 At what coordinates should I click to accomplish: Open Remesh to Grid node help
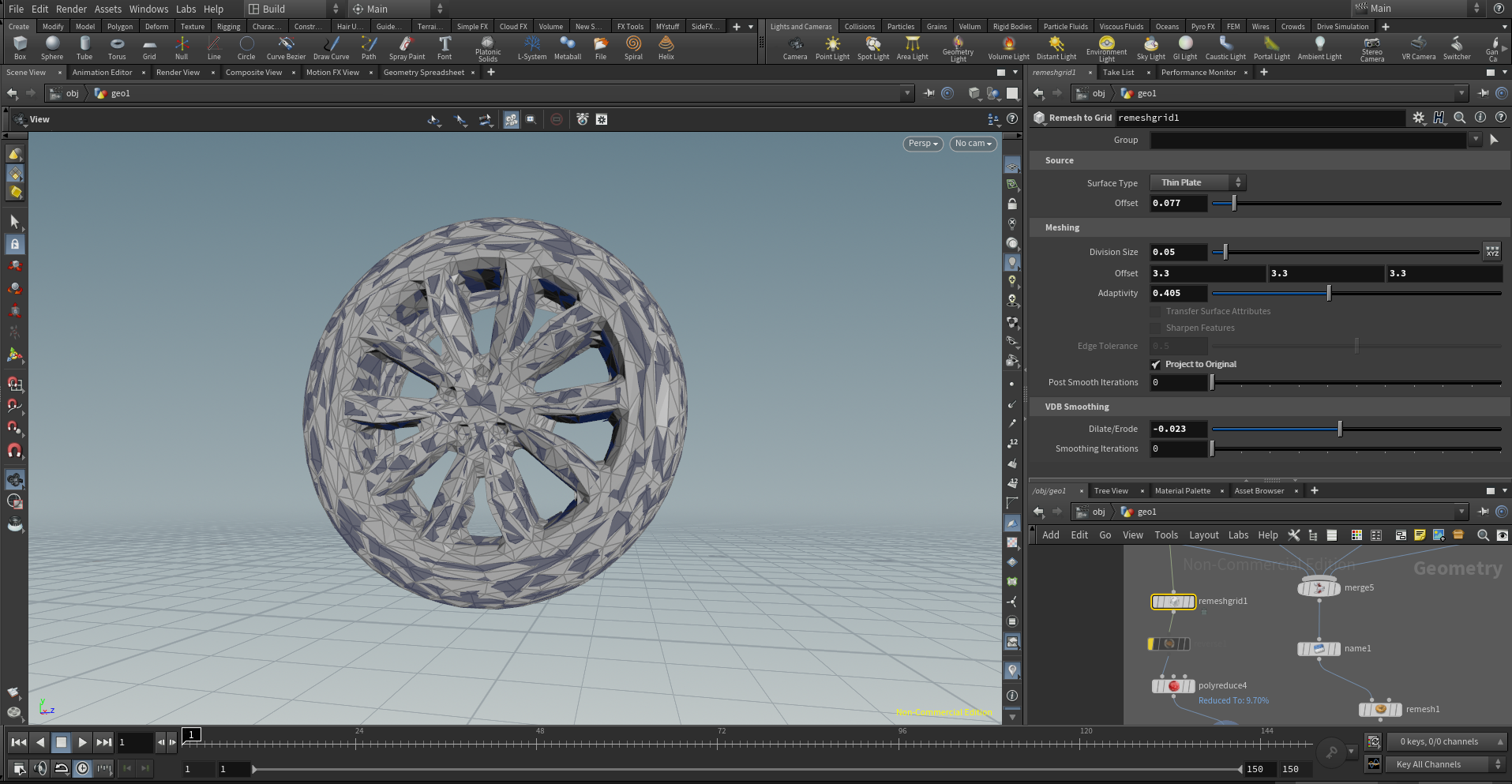[1501, 118]
